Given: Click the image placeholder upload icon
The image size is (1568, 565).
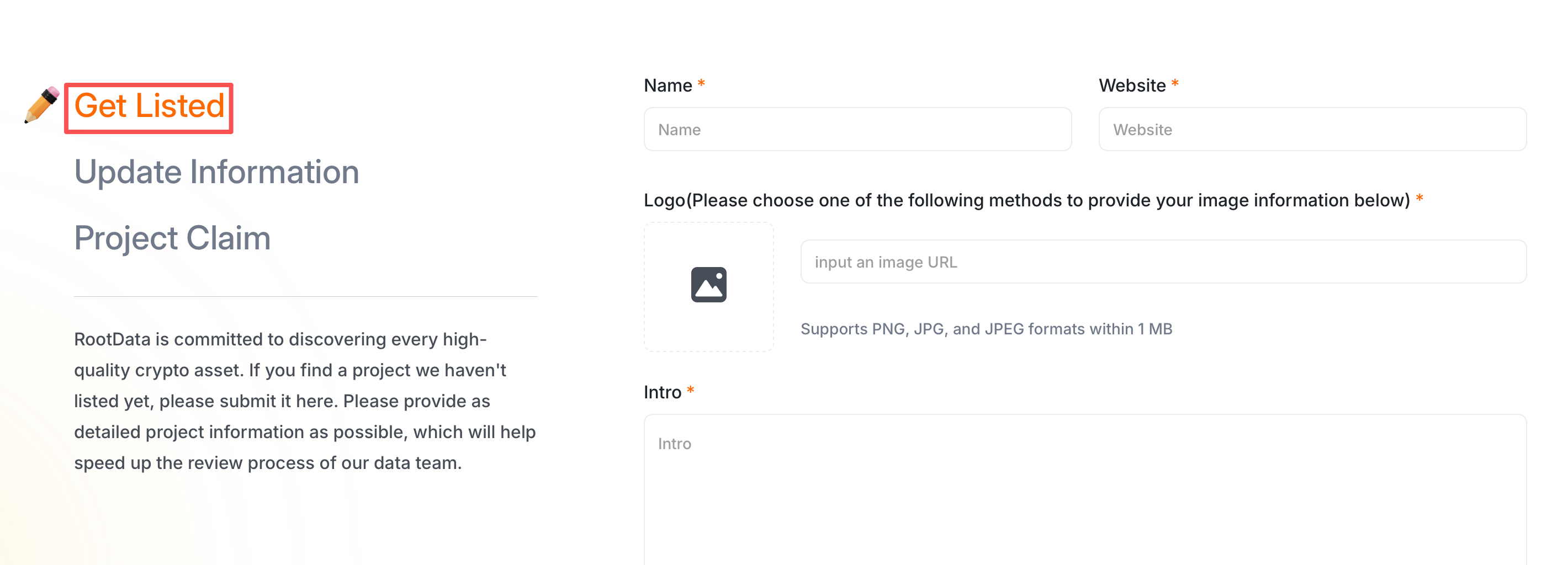Looking at the screenshot, I should coord(708,285).
